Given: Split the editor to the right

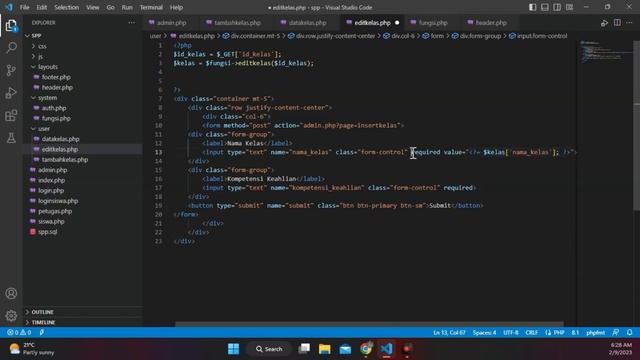Looking at the screenshot, I should point(617,23).
